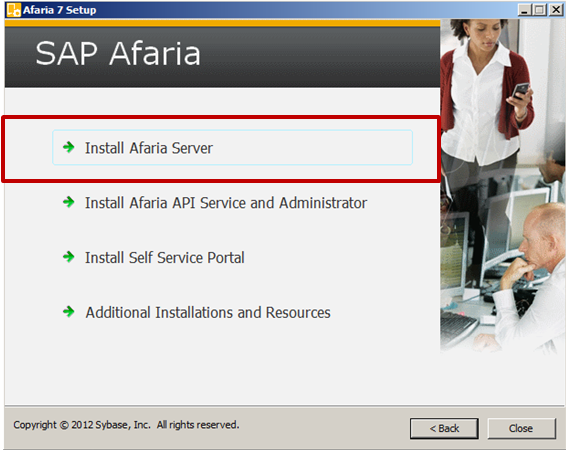Click the green arrow next to Additional Installations
The width and height of the screenshot is (566, 450).
69,311
